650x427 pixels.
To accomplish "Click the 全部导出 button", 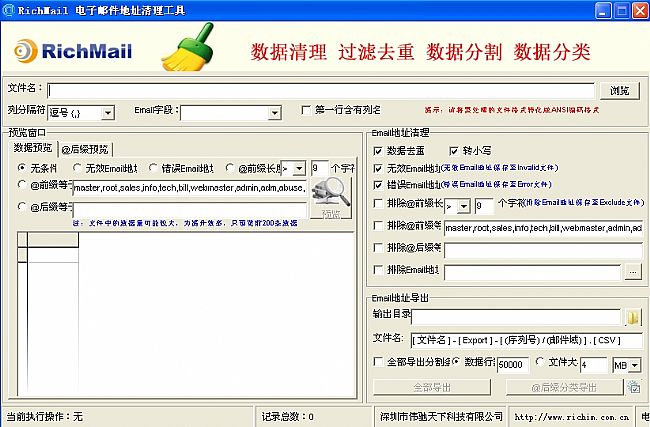I will [x=432, y=387].
